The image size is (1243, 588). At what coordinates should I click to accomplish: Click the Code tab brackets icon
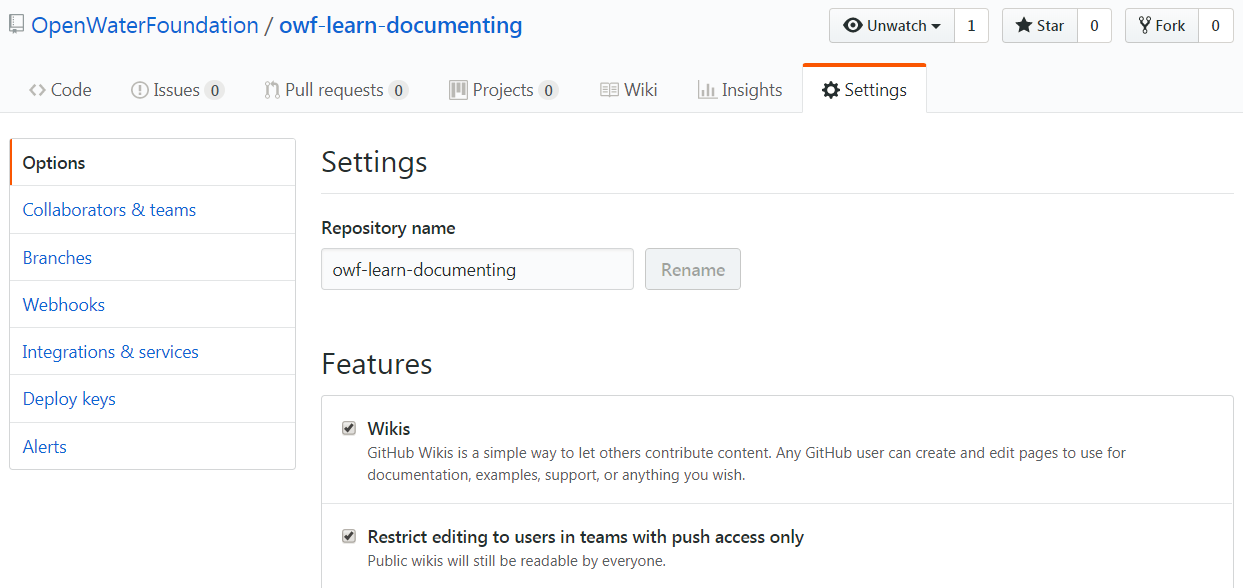(37, 90)
